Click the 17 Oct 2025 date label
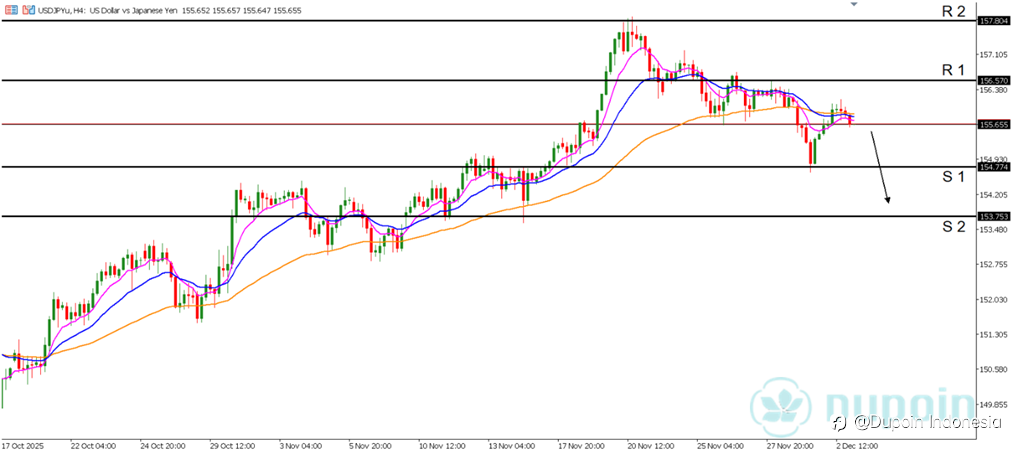Screen dimensions: 1013x454 (x=21, y=446)
